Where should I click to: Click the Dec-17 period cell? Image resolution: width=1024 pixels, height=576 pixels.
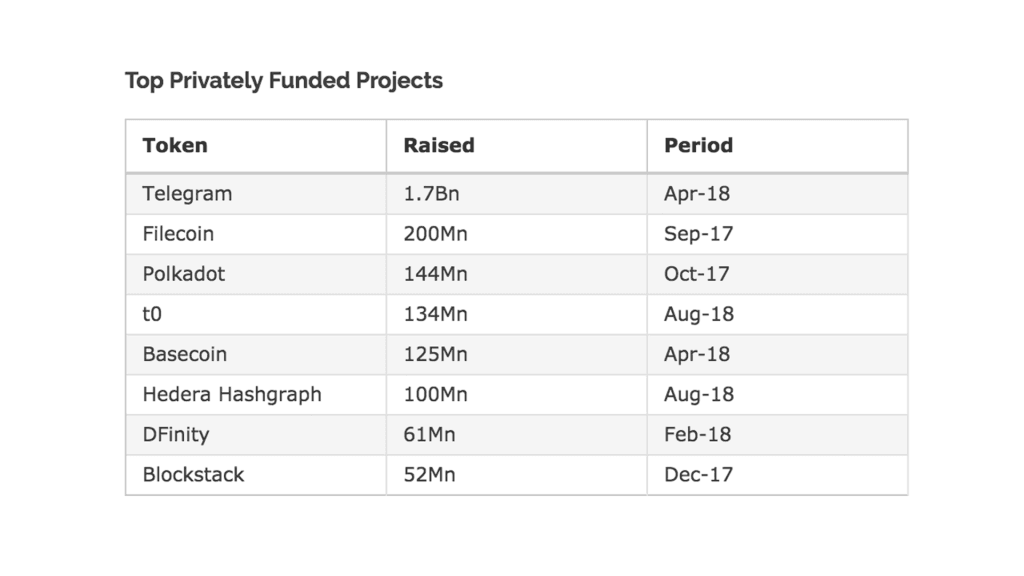697,474
